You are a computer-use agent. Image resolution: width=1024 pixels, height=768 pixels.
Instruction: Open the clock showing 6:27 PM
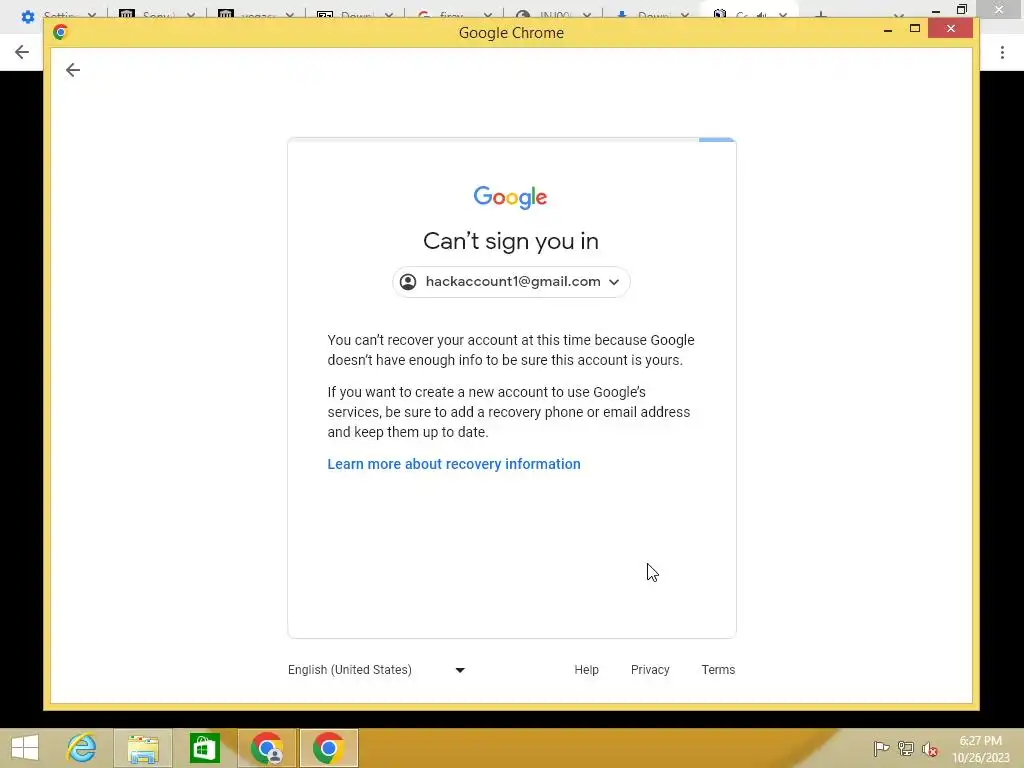[x=981, y=749]
